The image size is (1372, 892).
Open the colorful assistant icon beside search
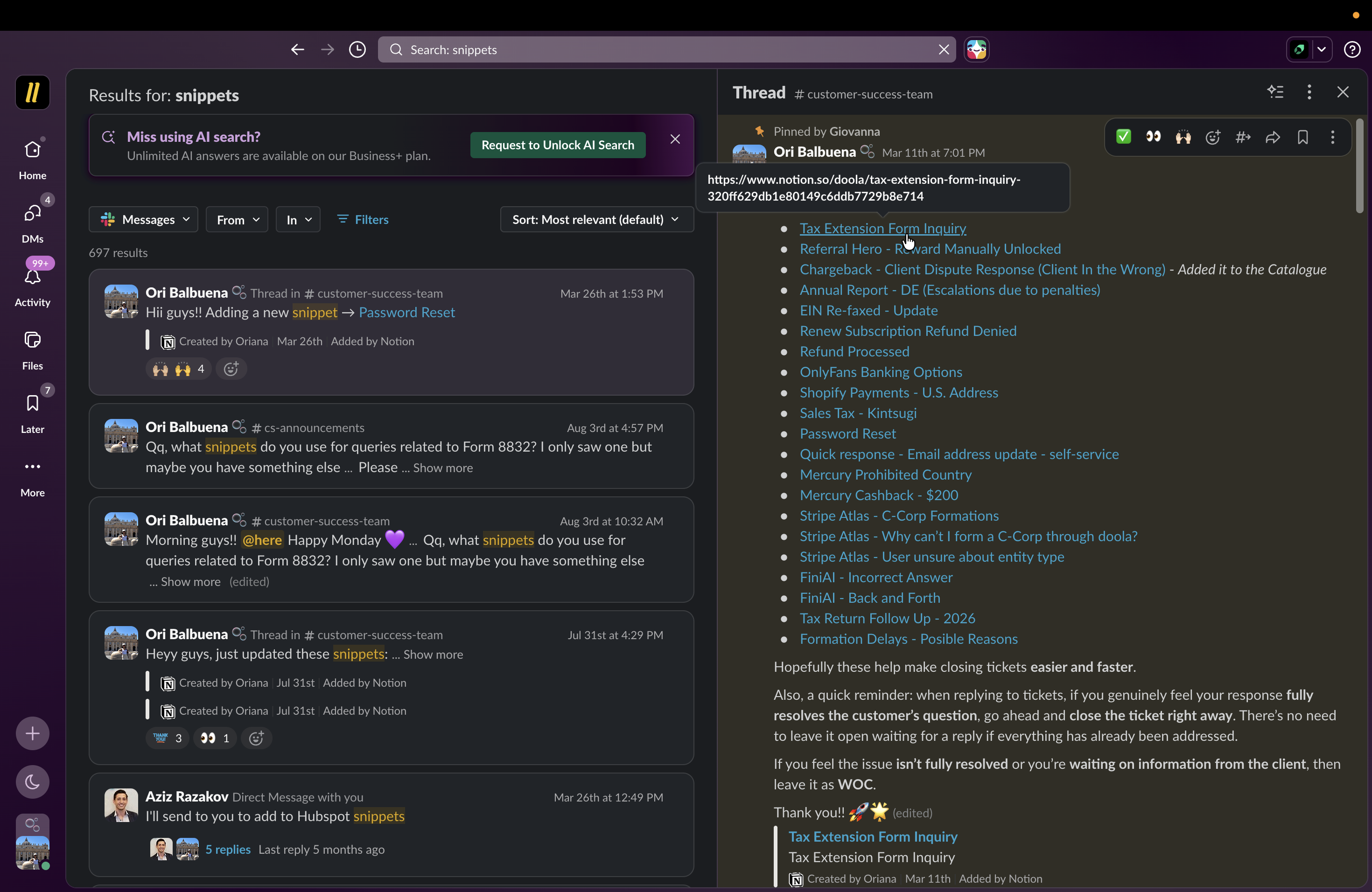977,49
